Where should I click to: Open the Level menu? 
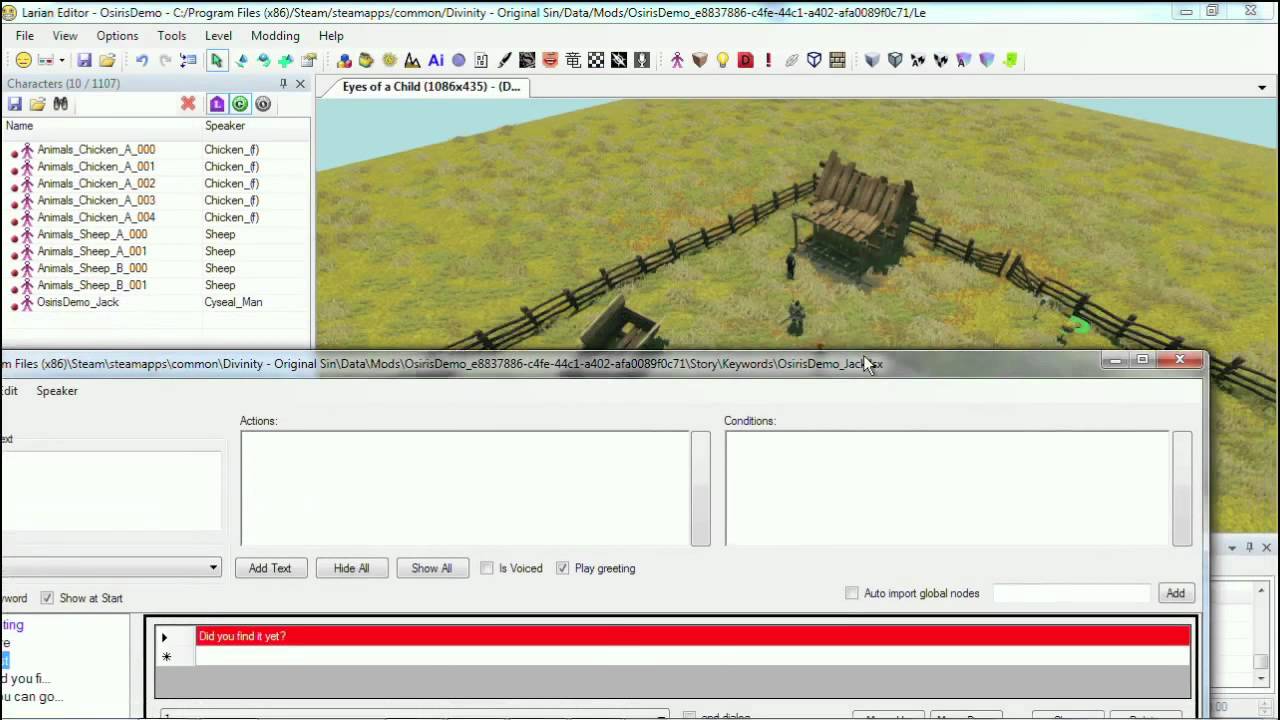tap(218, 36)
